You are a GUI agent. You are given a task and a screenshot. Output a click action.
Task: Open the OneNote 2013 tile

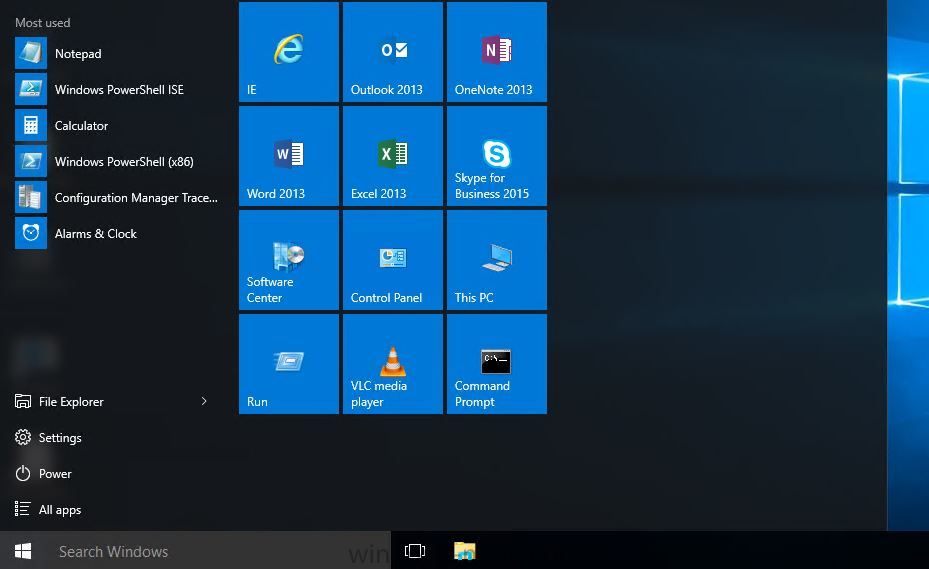[496, 52]
